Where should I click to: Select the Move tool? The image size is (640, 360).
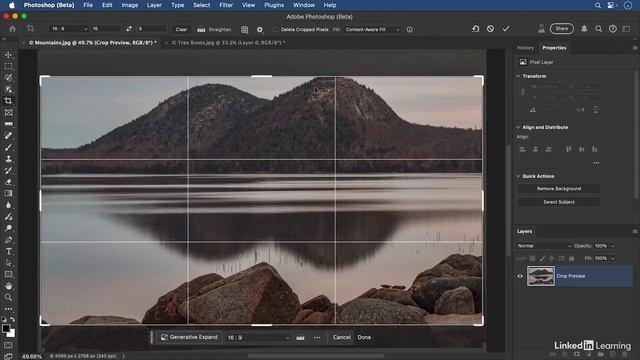click(8, 55)
